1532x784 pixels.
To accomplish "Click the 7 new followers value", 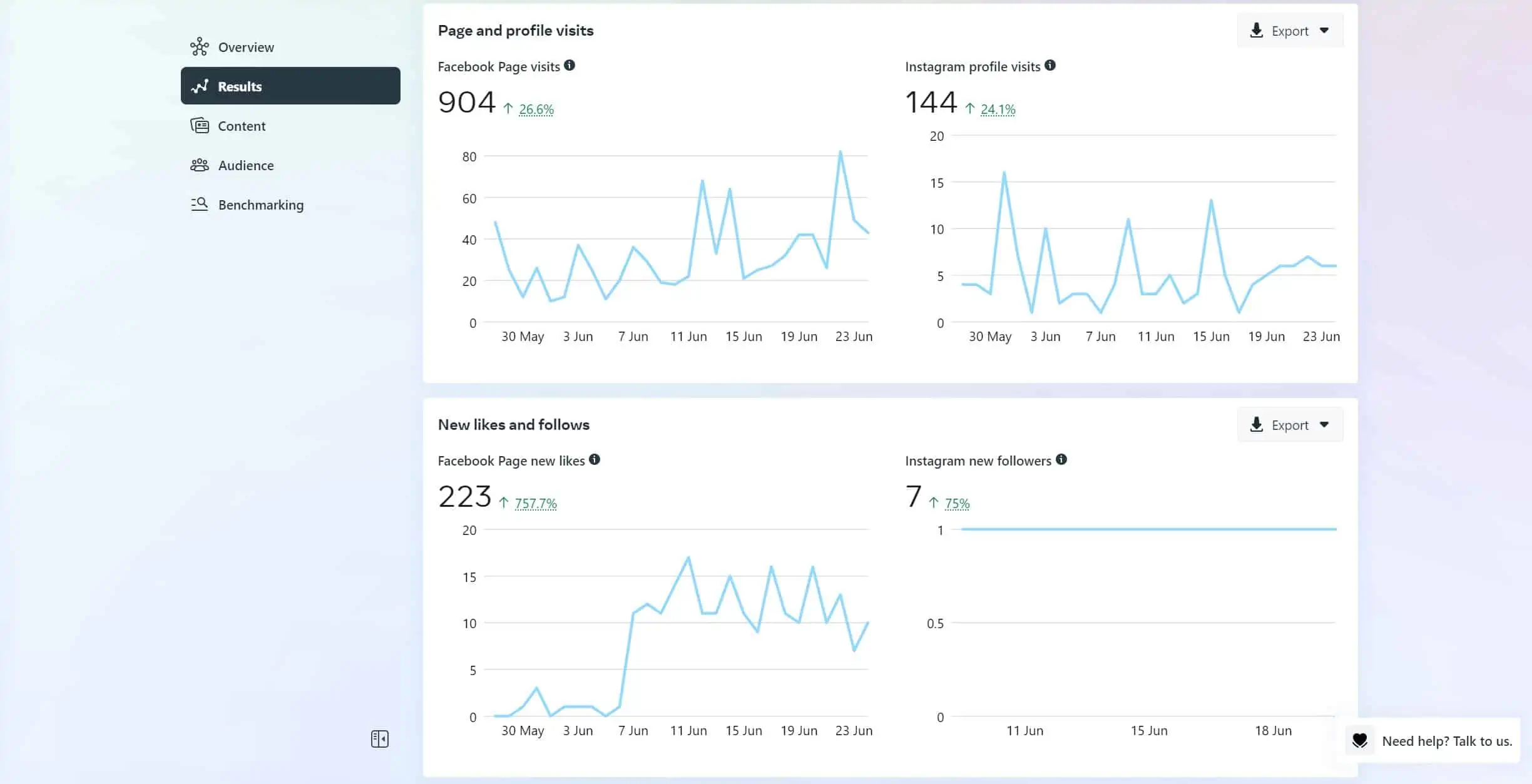I will (914, 497).
